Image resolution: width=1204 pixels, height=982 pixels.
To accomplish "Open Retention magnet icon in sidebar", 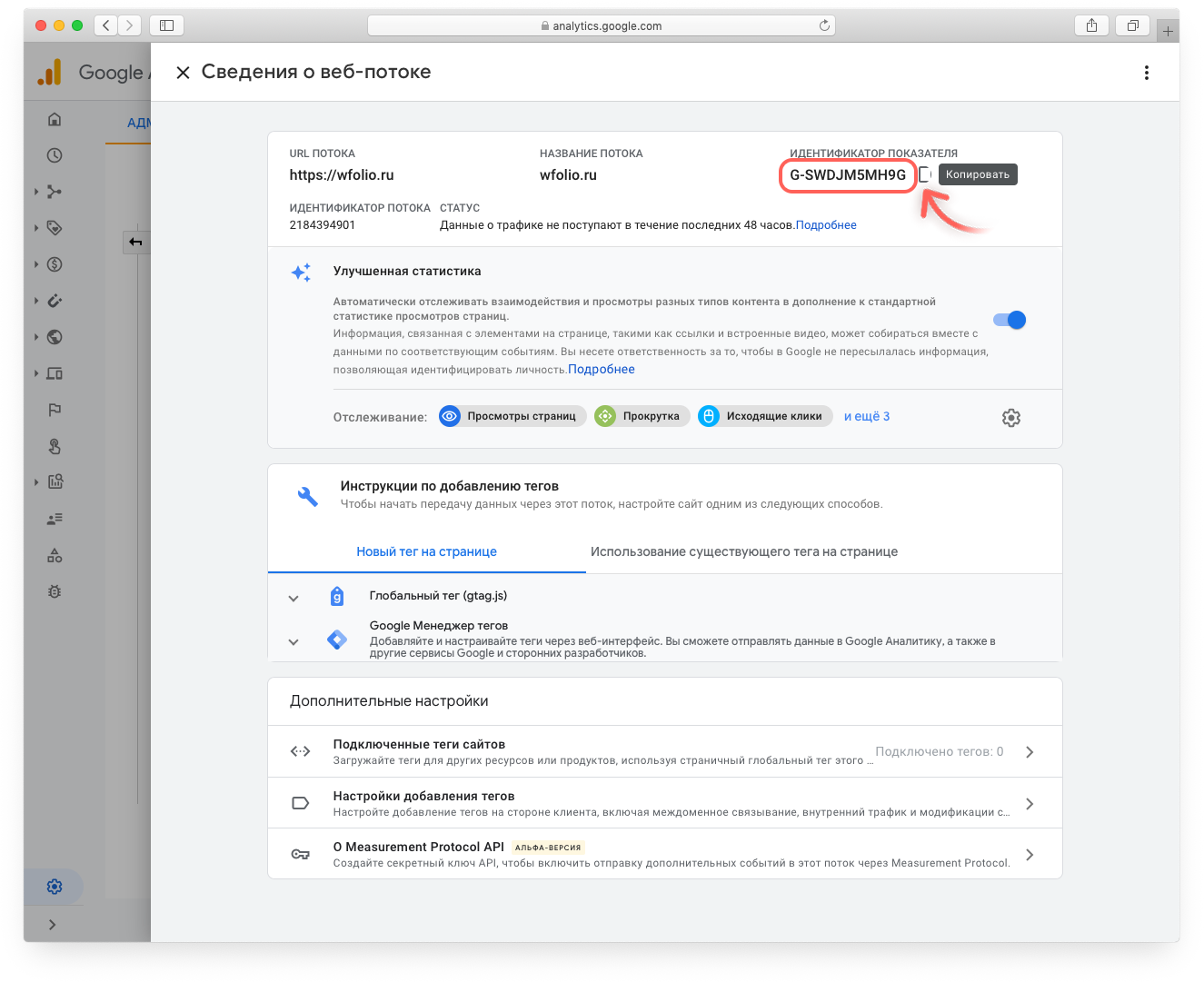I will coord(55,301).
